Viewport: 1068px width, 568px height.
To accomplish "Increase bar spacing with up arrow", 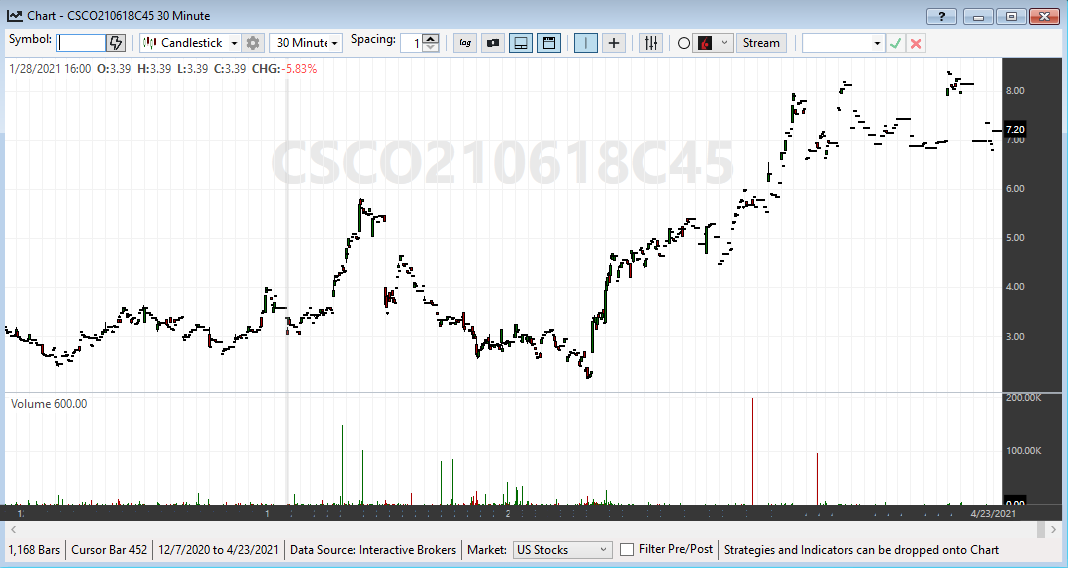I will tap(430, 39).
